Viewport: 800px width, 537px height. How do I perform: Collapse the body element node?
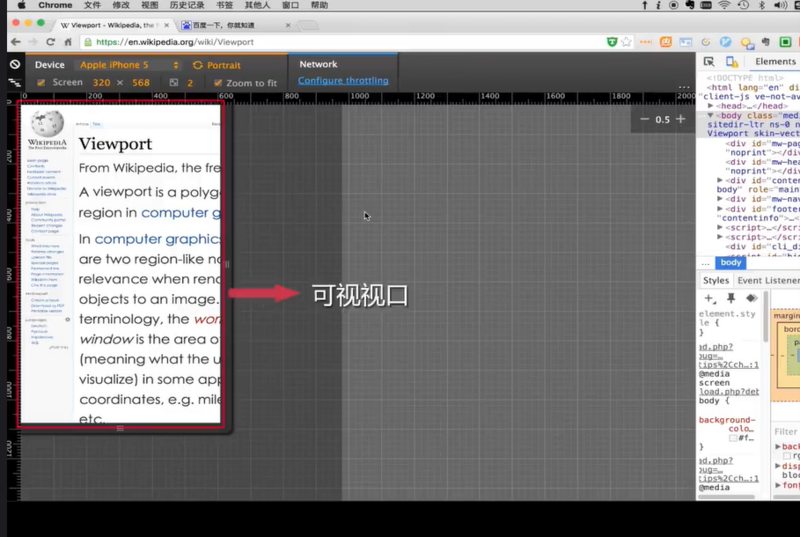point(710,115)
